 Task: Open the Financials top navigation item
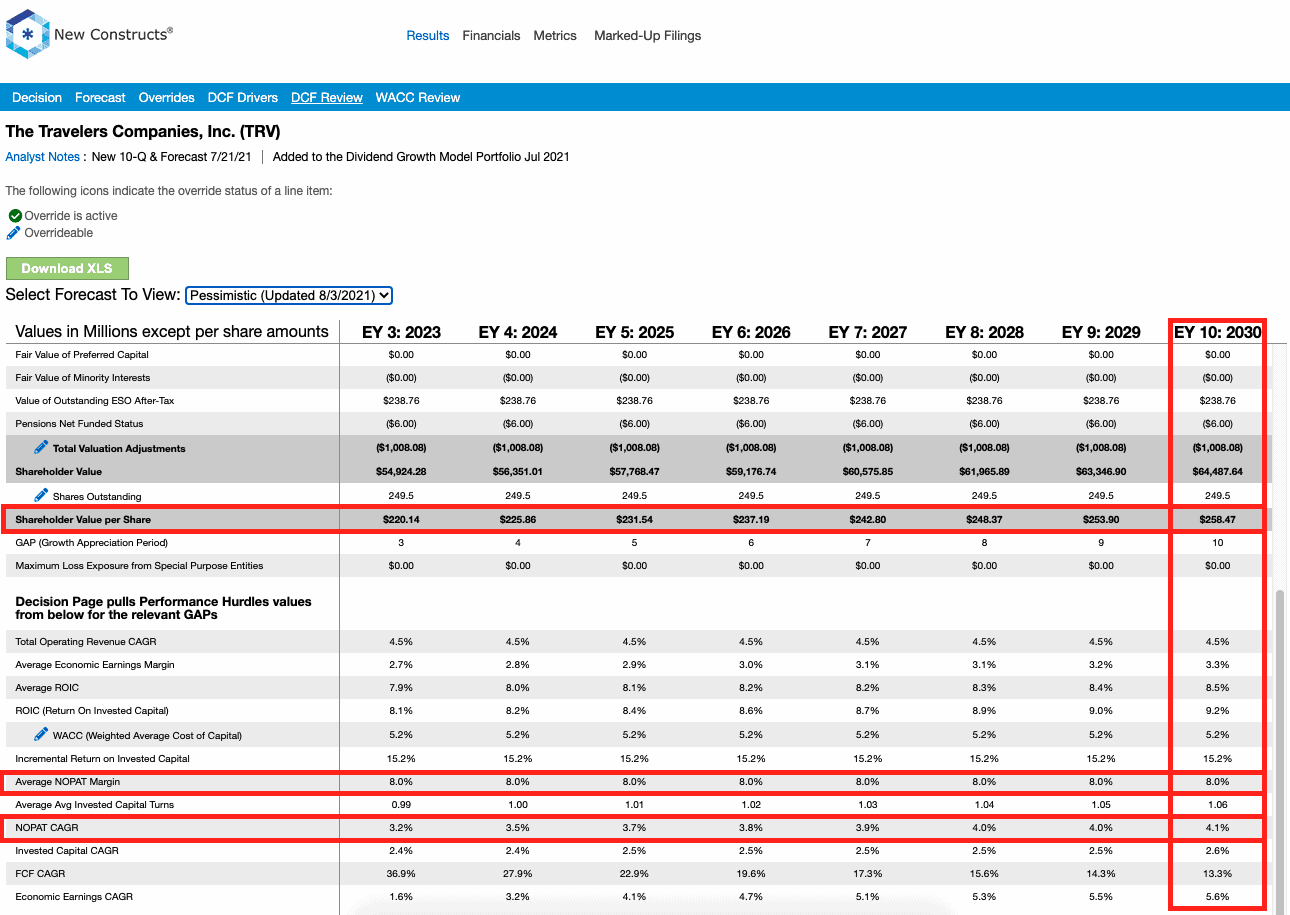[x=491, y=35]
